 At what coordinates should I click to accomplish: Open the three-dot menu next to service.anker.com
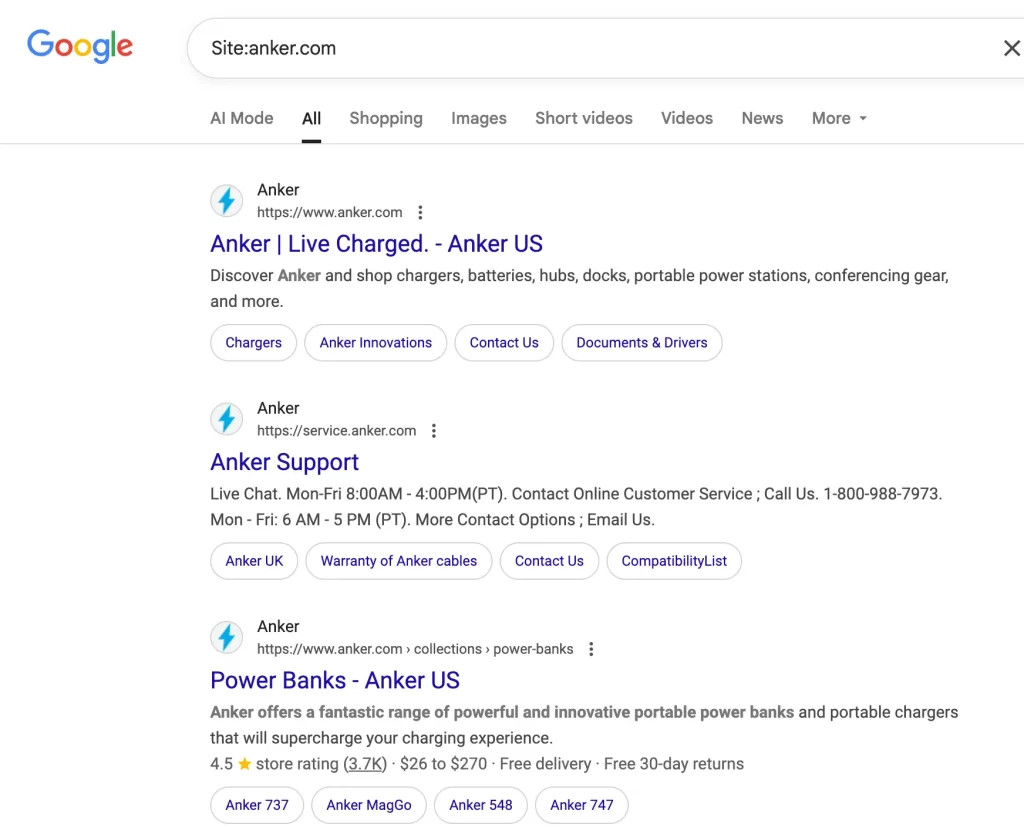pyautogui.click(x=434, y=431)
